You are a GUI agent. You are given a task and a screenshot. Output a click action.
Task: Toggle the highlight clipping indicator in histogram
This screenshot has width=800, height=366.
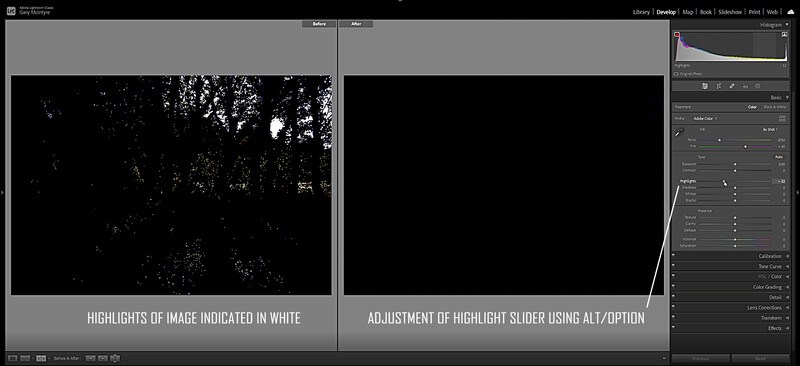click(x=784, y=35)
